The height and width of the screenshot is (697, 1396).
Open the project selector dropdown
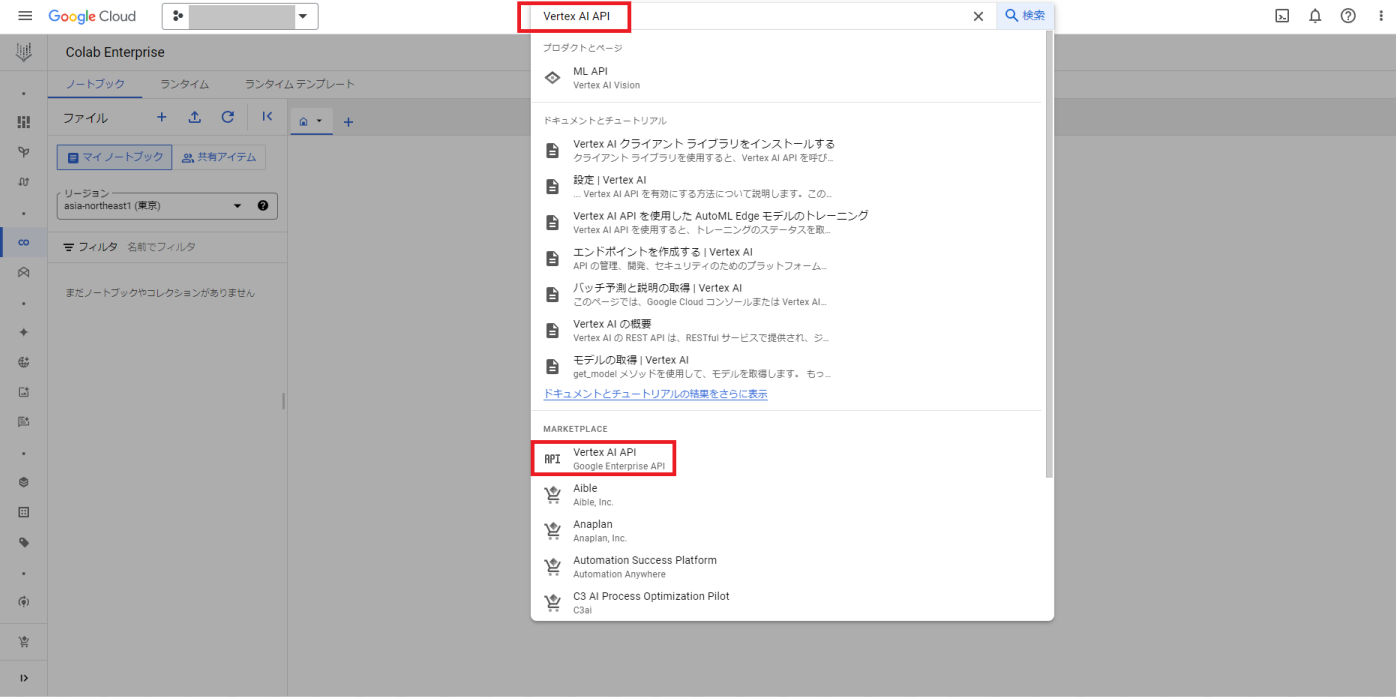(303, 16)
